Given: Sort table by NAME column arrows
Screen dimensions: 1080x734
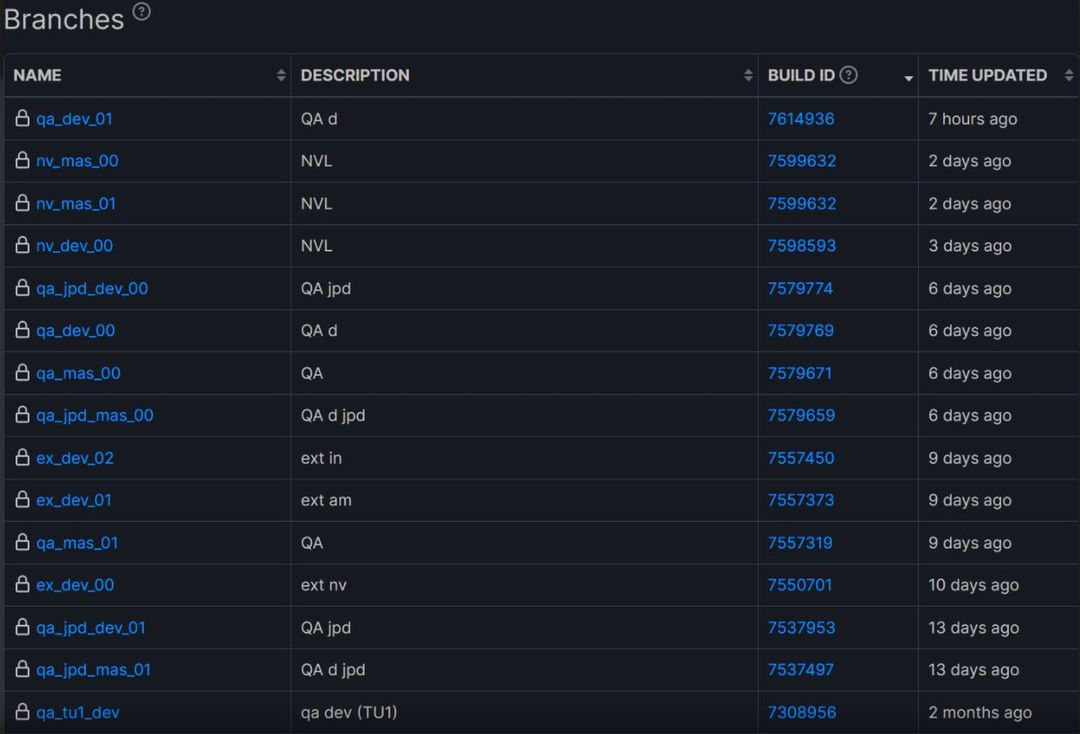Looking at the screenshot, I should coord(281,75).
